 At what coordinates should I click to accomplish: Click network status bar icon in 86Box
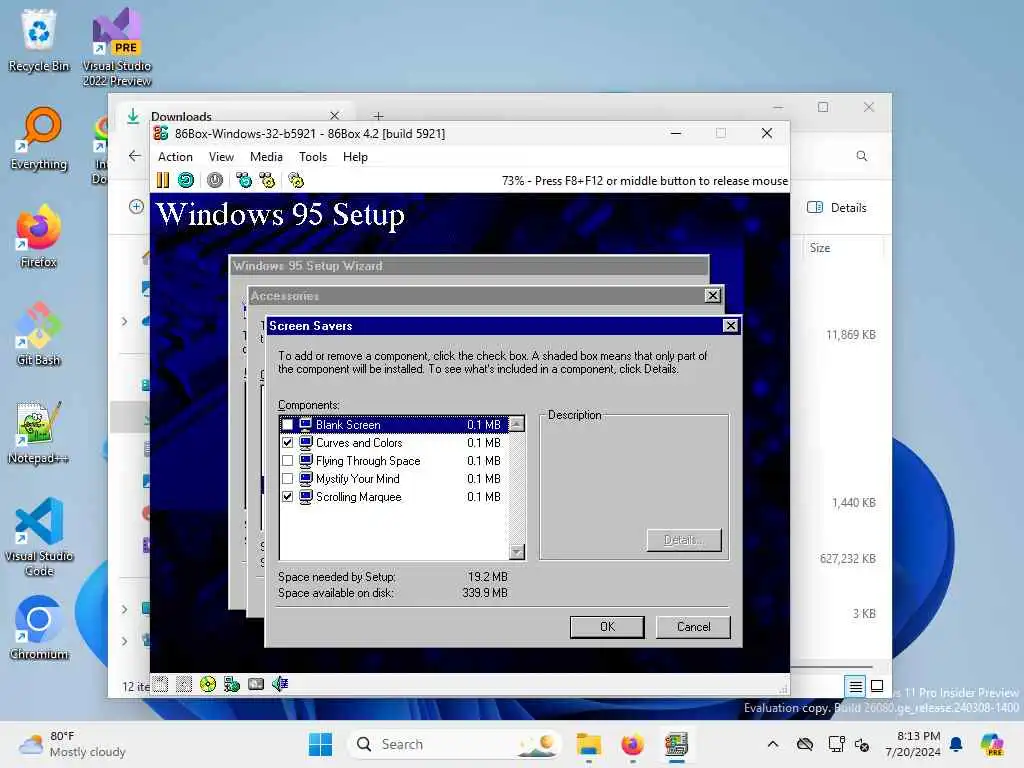[232, 684]
